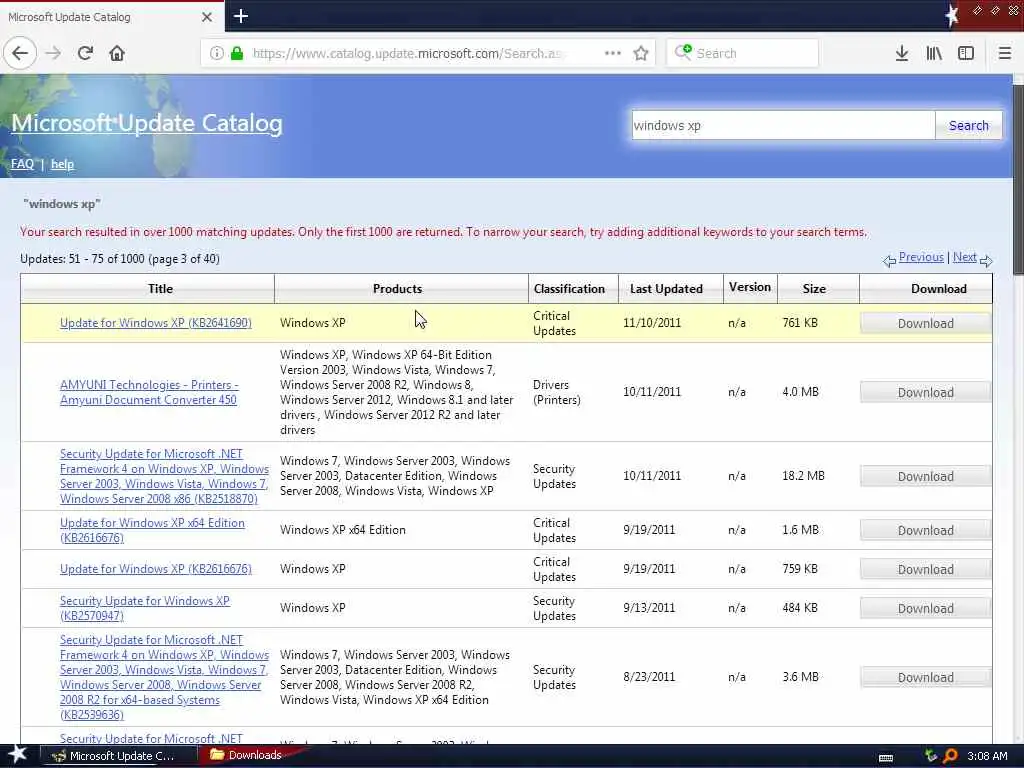Screen dimensions: 1024x768
Task: Download the 18.2 MB security update
Action: click(925, 477)
